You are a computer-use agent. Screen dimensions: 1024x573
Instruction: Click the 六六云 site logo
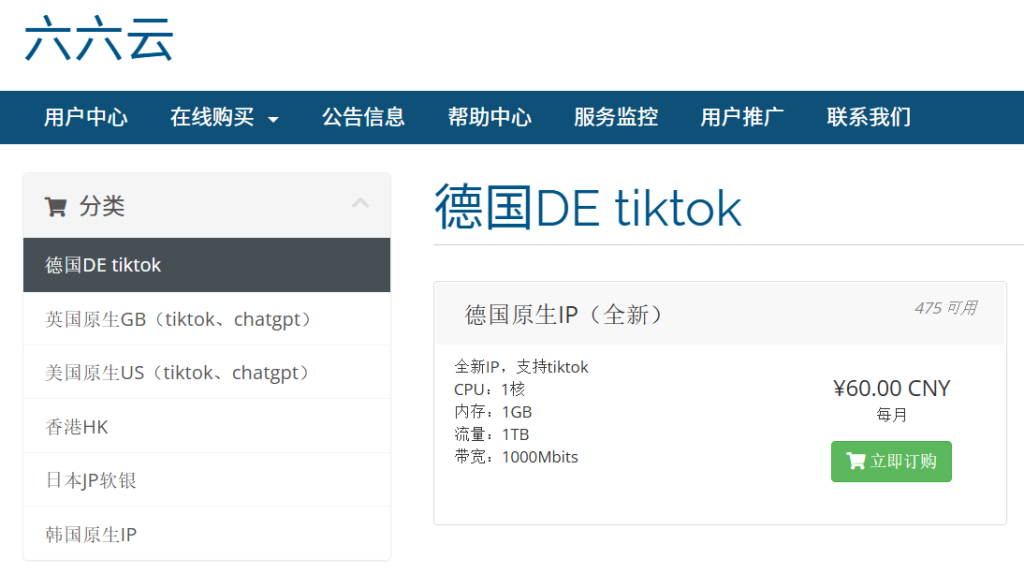click(x=99, y=39)
